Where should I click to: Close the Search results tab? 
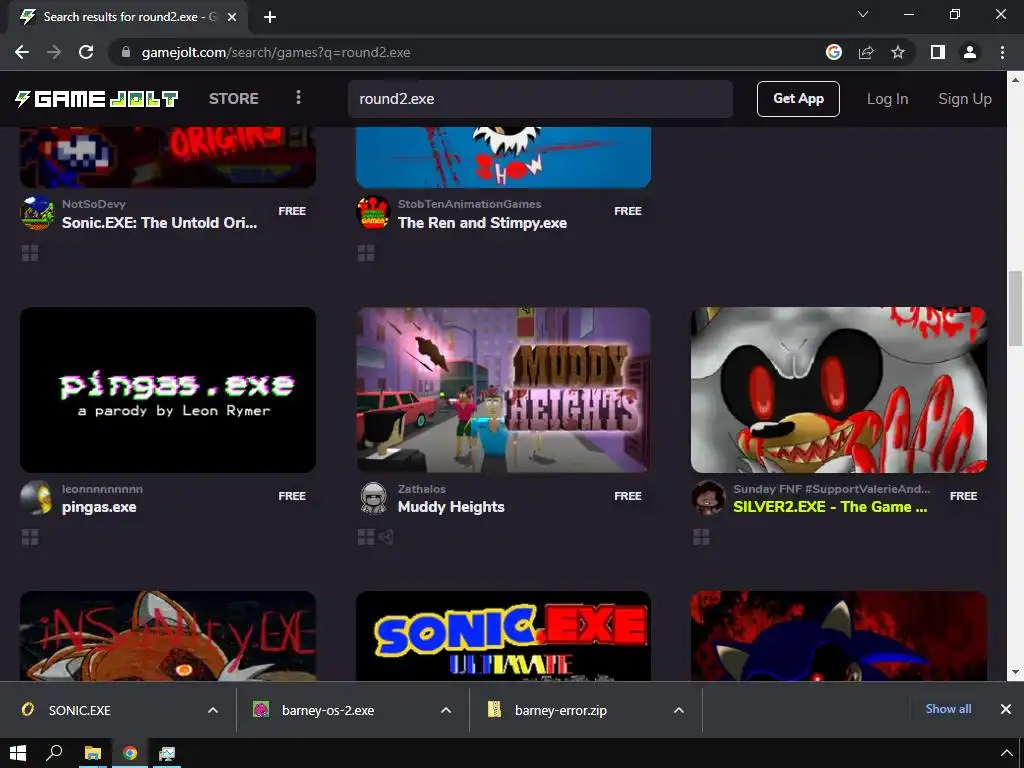[232, 17]
